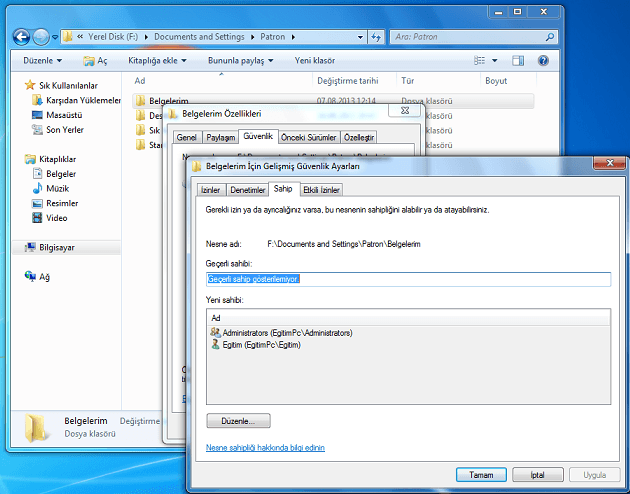The image size is (630, 494).
Task: Click the Geçerli sahibi text field
Action: [x=408, y=279]
